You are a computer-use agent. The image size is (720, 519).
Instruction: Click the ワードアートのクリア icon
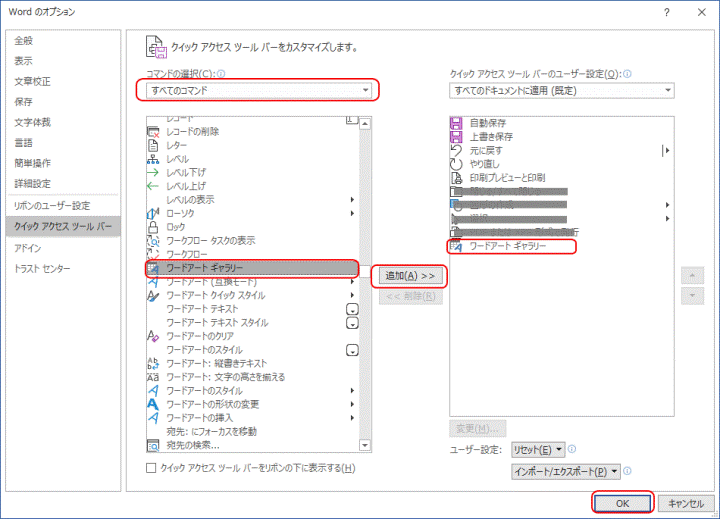[153, 336]
